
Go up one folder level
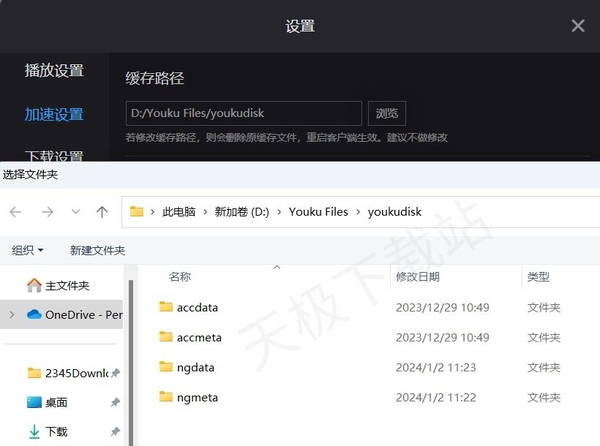click(102, 212)
